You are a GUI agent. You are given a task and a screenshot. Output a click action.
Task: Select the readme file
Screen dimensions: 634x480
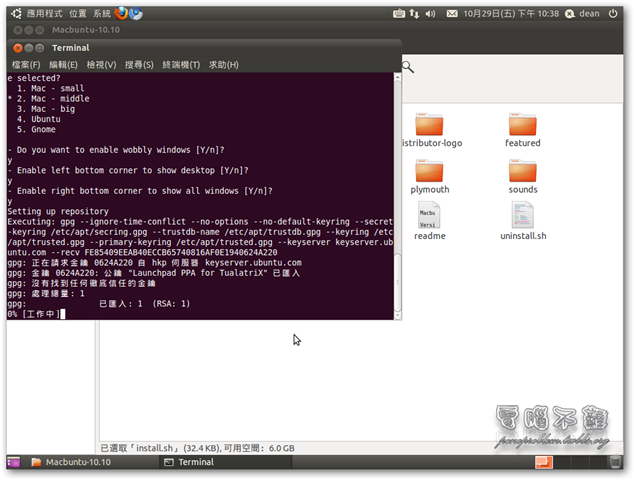tap(429, 221)
